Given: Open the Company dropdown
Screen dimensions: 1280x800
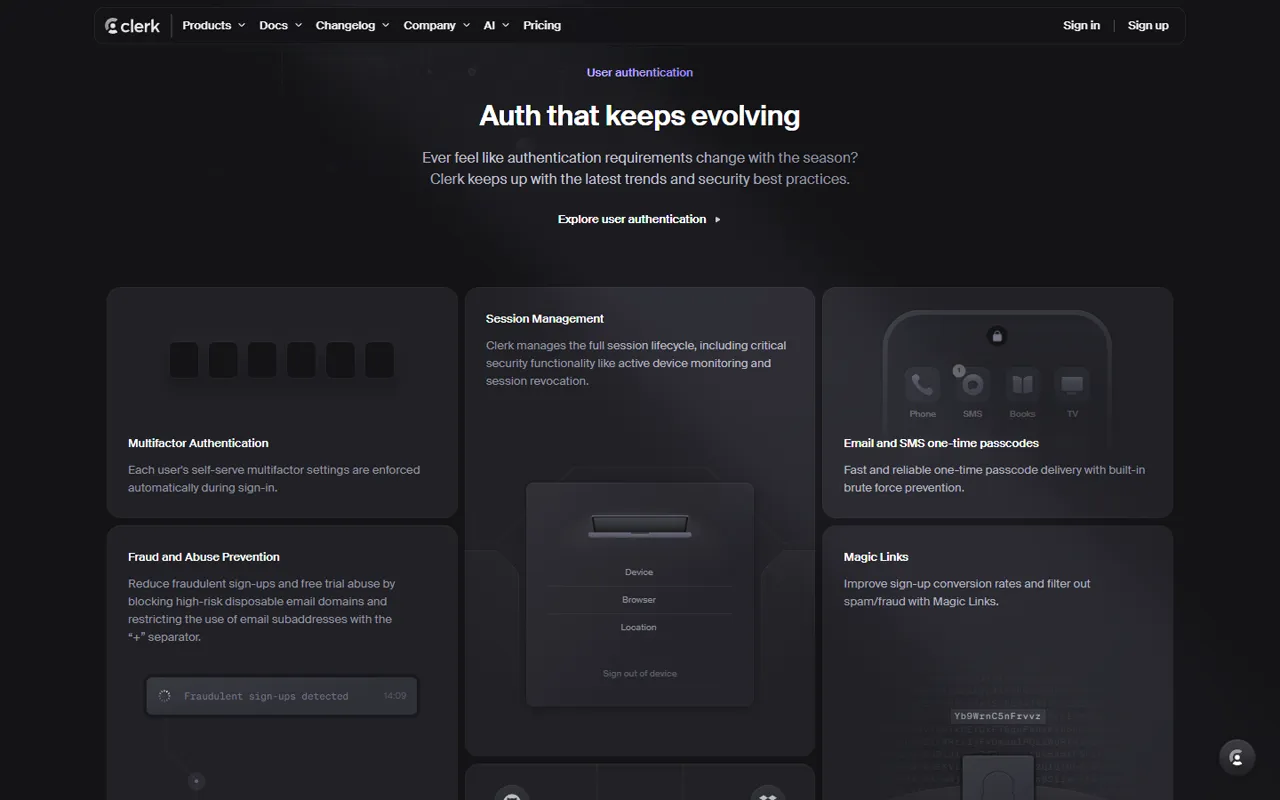Looking at the screenshot, I should point(436,26).
